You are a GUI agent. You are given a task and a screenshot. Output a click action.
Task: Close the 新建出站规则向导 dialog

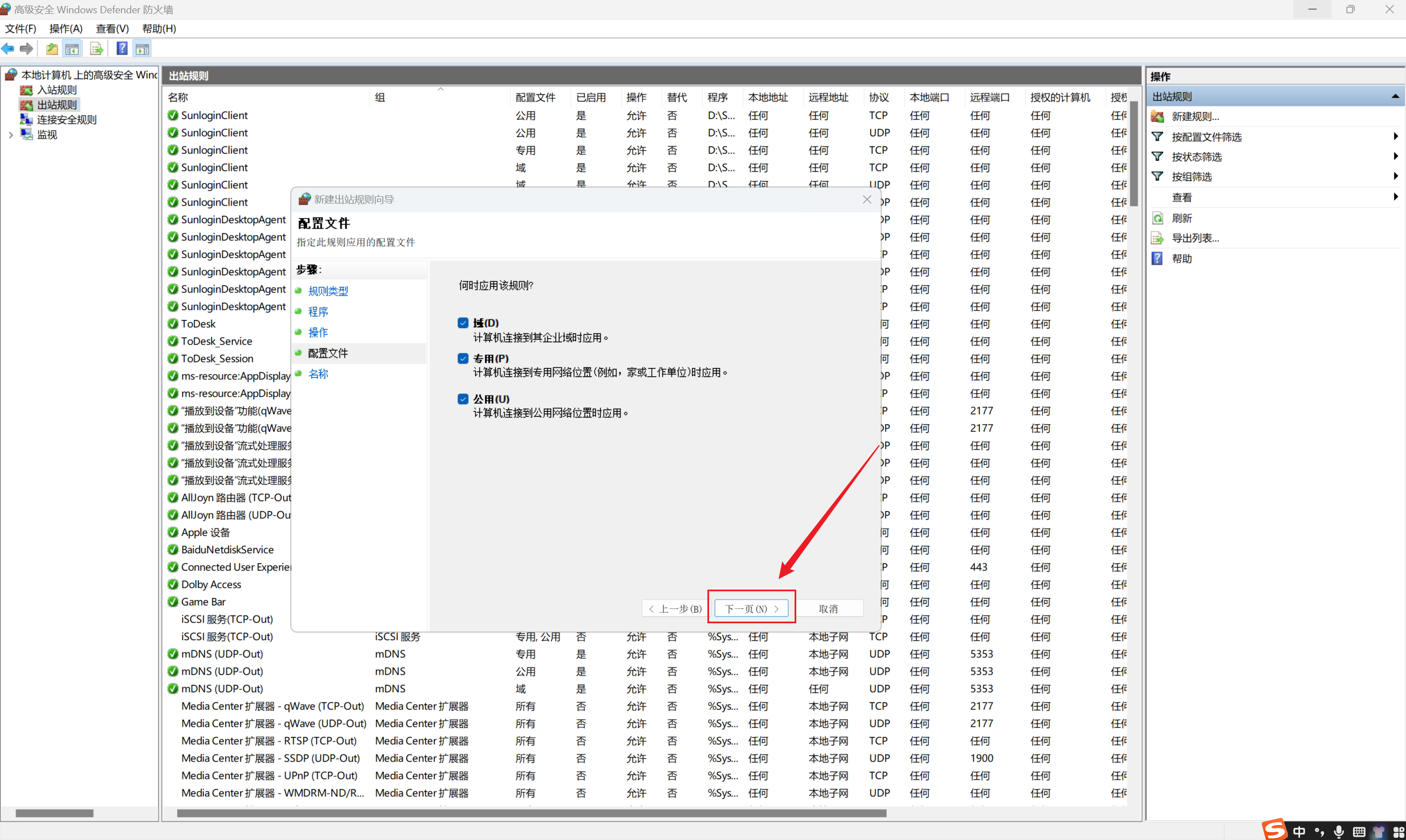(866, 199)
